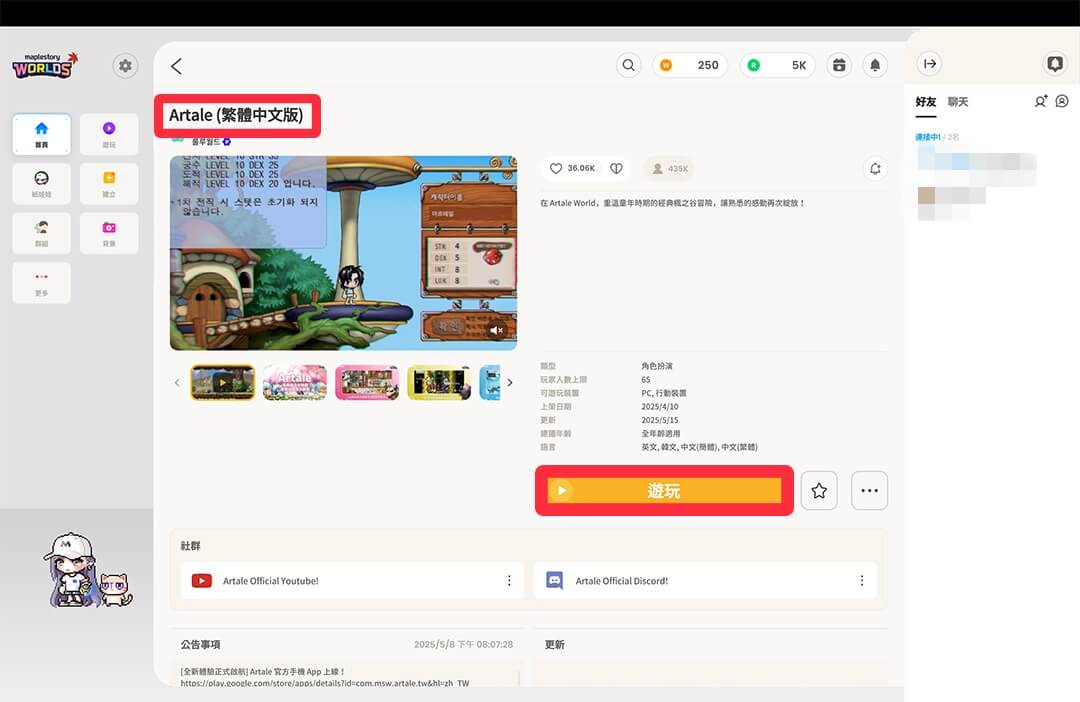Click the pink camera icon in the sidebar
This screenshot has height=702, width=1080.
(109, 232)
